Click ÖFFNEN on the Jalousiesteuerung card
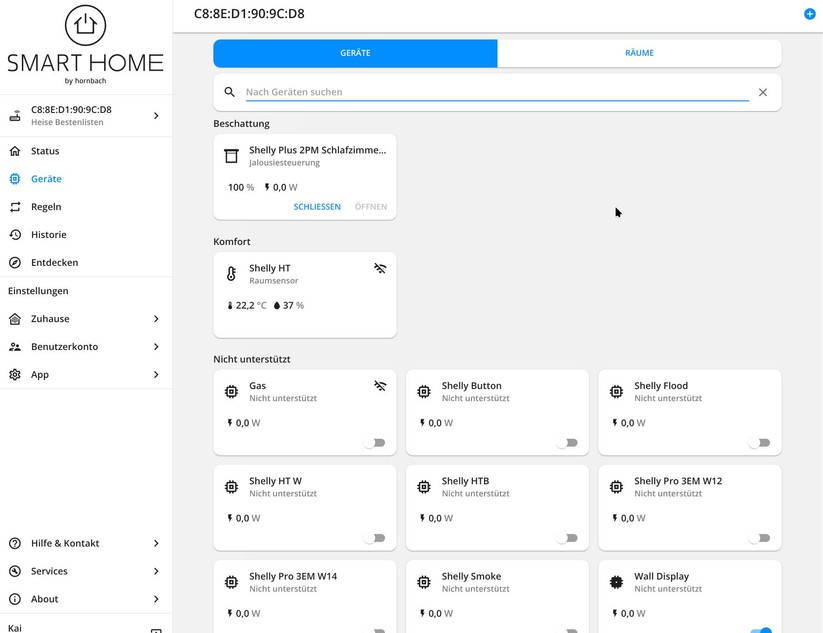Image resolution: width=823 pixels, height=633 pixels. pos(370,207)
